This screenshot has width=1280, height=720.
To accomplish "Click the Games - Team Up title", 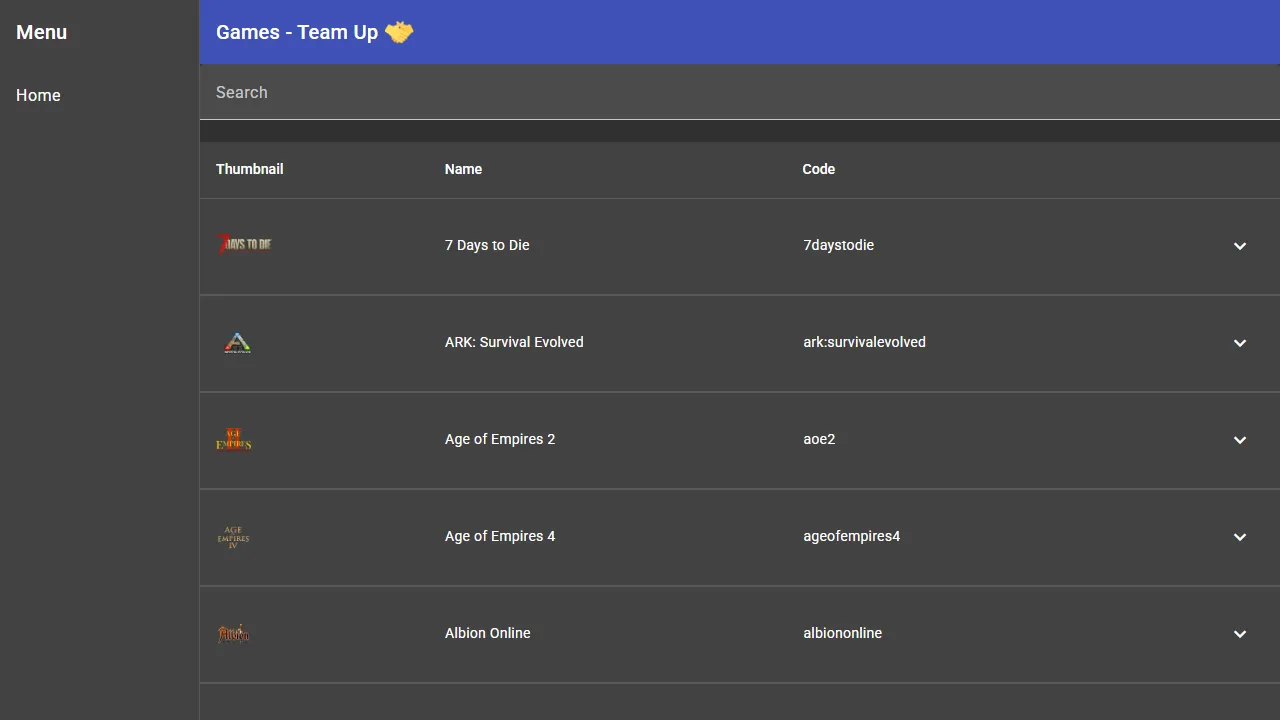I will 298,32.
